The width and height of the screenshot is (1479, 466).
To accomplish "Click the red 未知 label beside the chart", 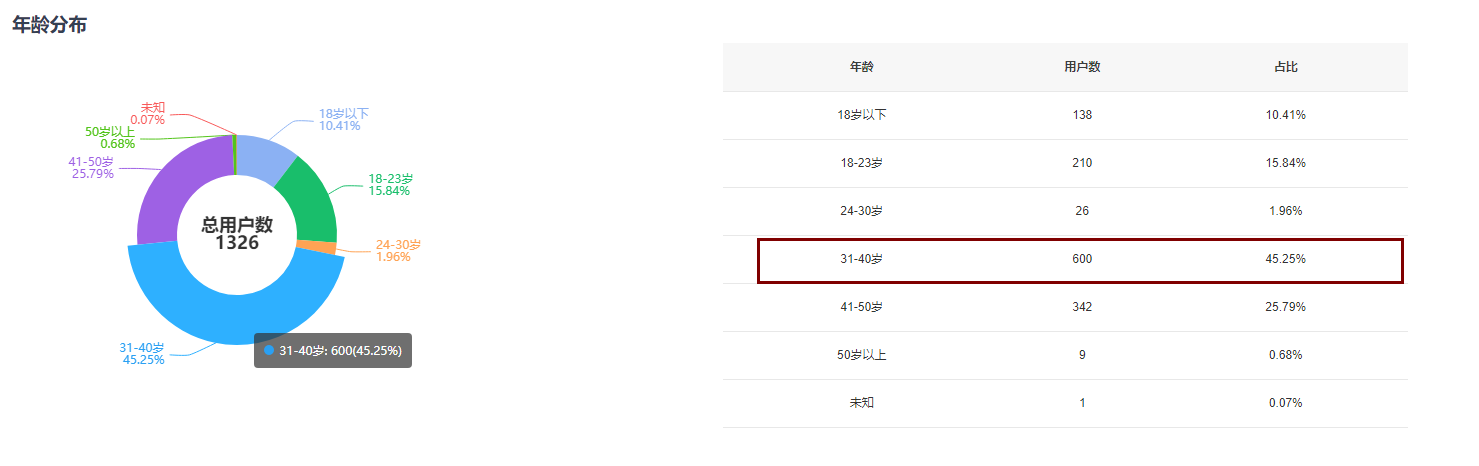I will point(152,107).
